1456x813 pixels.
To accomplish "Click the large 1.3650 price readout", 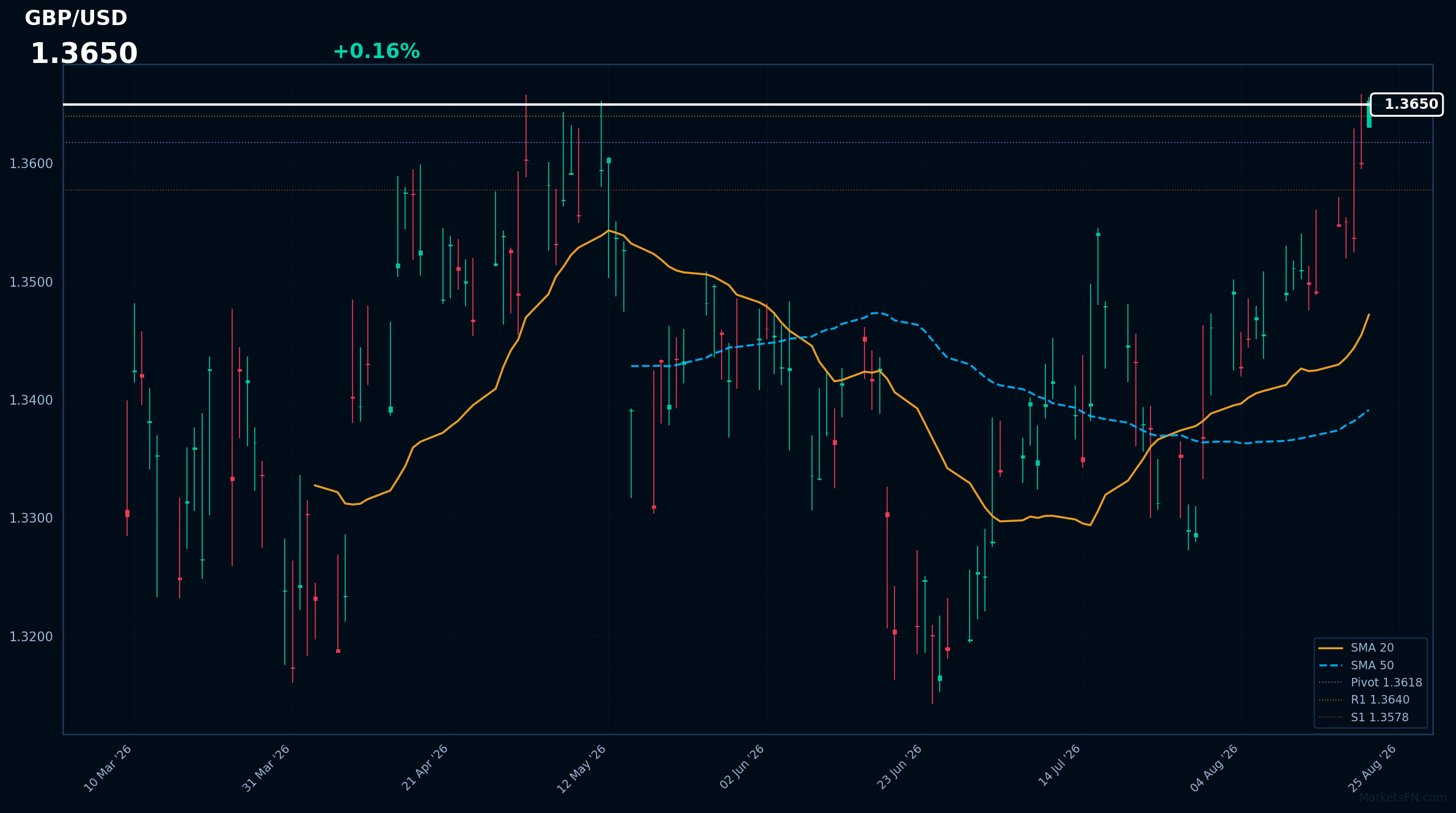I will click(84, 54).
